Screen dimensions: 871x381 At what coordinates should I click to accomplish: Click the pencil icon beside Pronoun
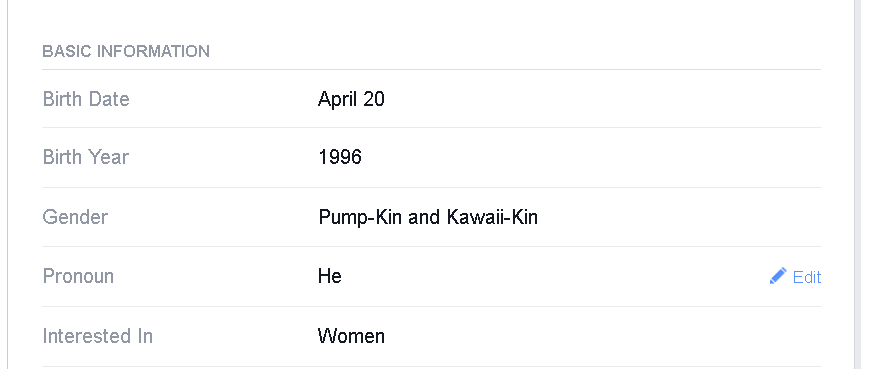pyautogui.click(x=778, y=276)
